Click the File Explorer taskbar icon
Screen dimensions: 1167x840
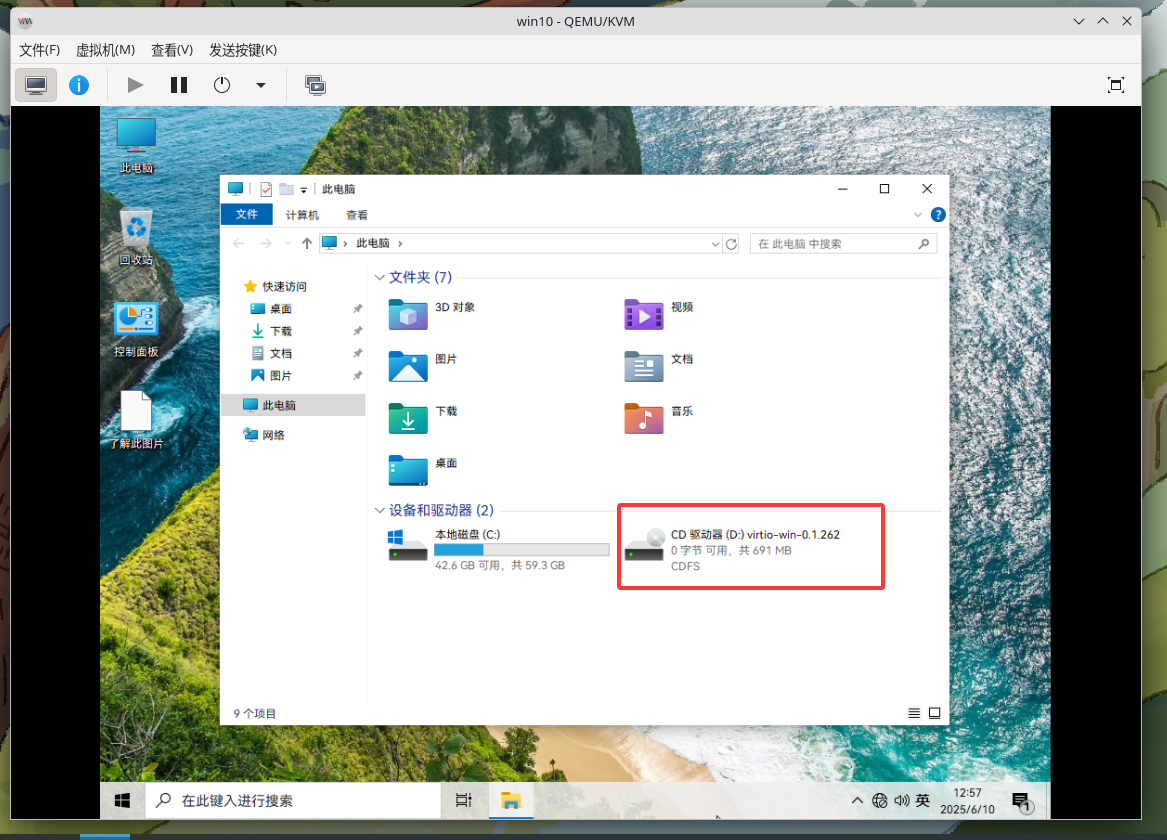pyautogui.click(x=511, y=801)
